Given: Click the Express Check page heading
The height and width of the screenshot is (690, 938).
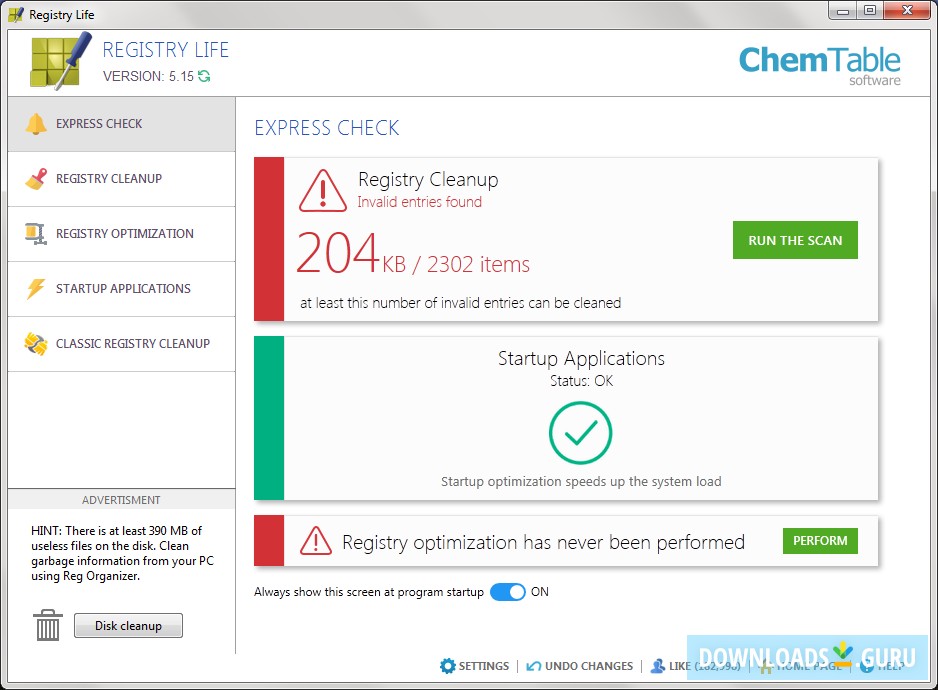Looking at the screenshot, I should [x=327, y=128].
